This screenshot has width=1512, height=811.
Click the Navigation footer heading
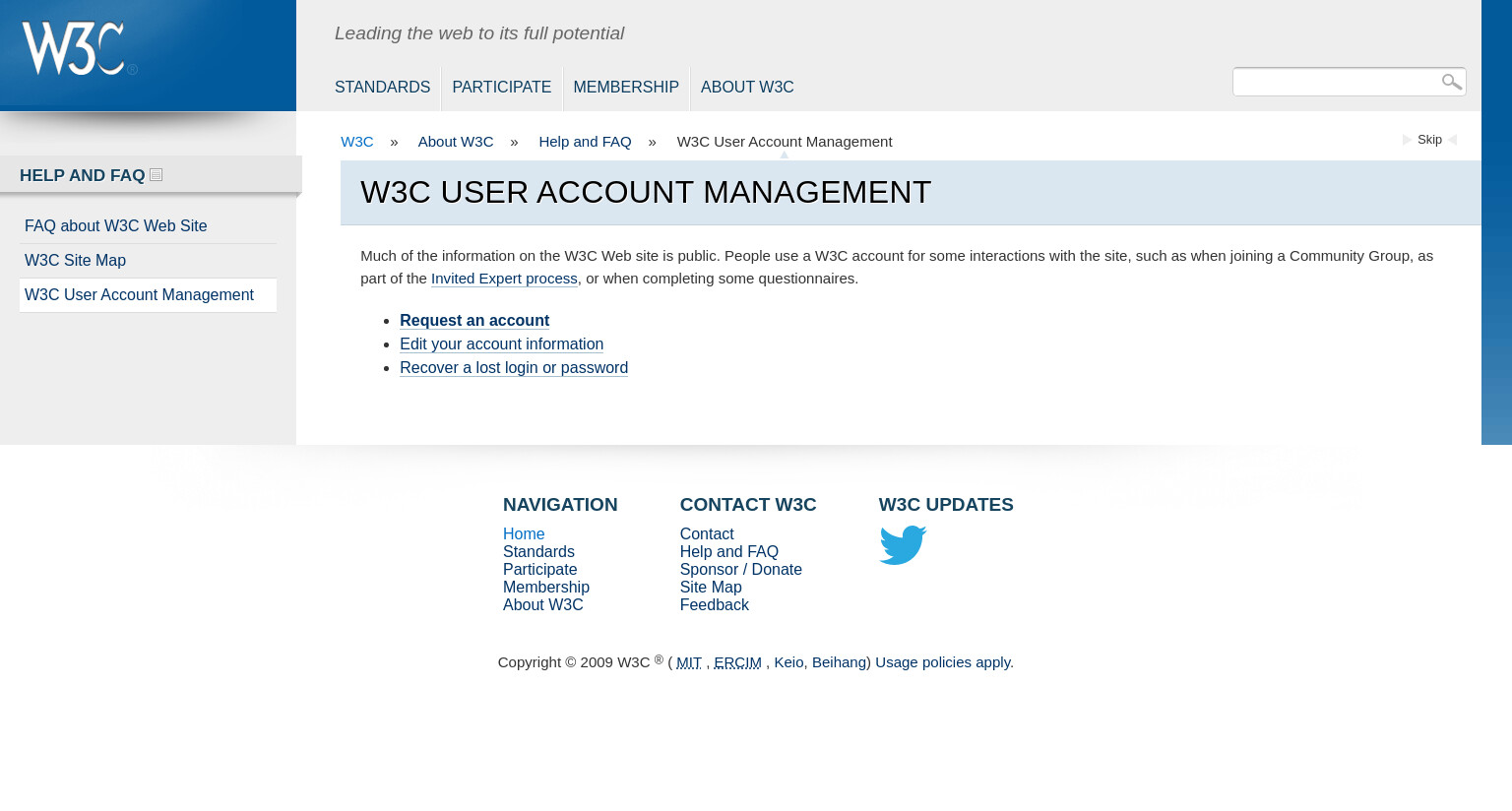[x=560, y=505]
